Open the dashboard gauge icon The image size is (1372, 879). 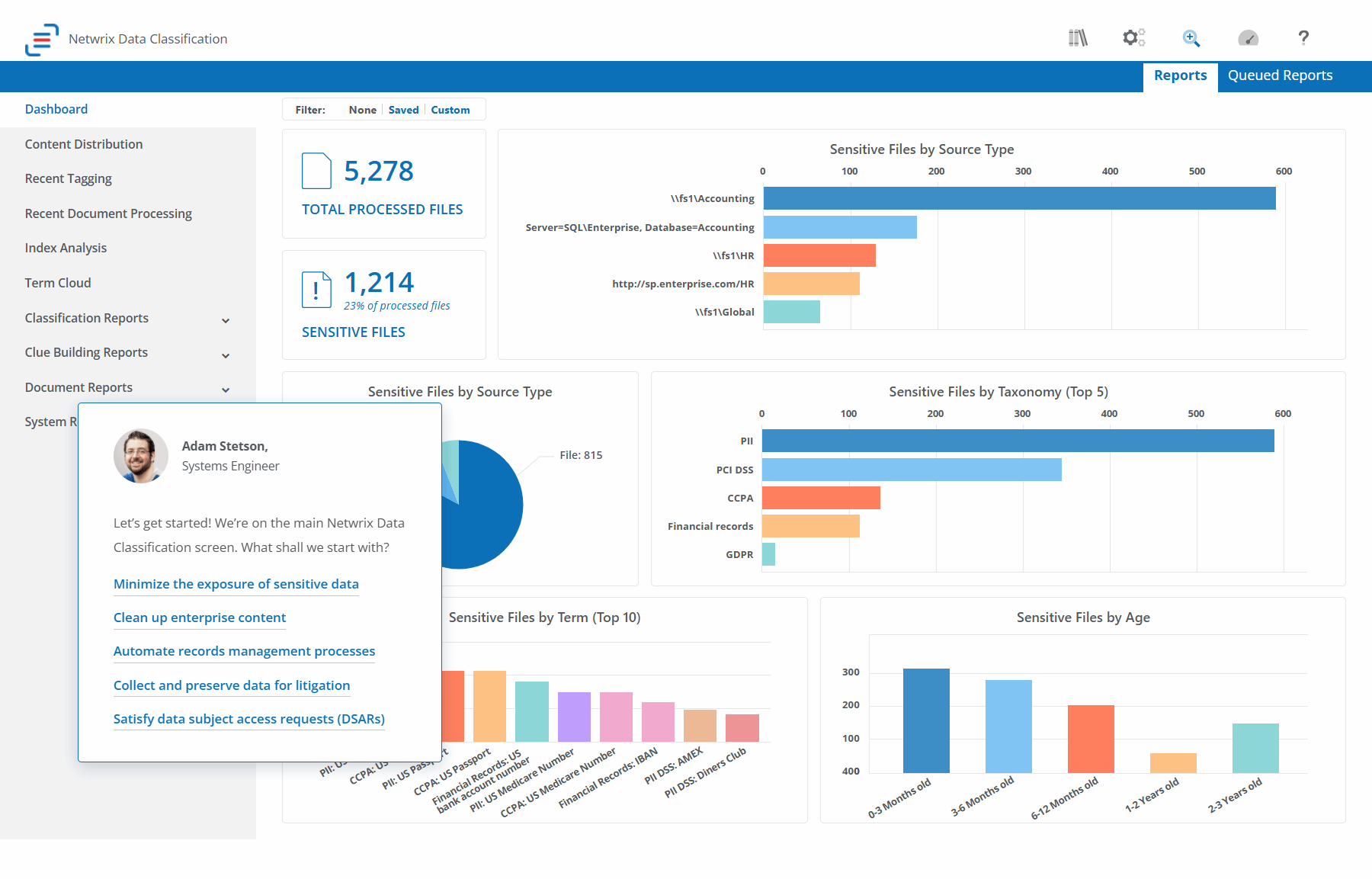(1248, 38)
